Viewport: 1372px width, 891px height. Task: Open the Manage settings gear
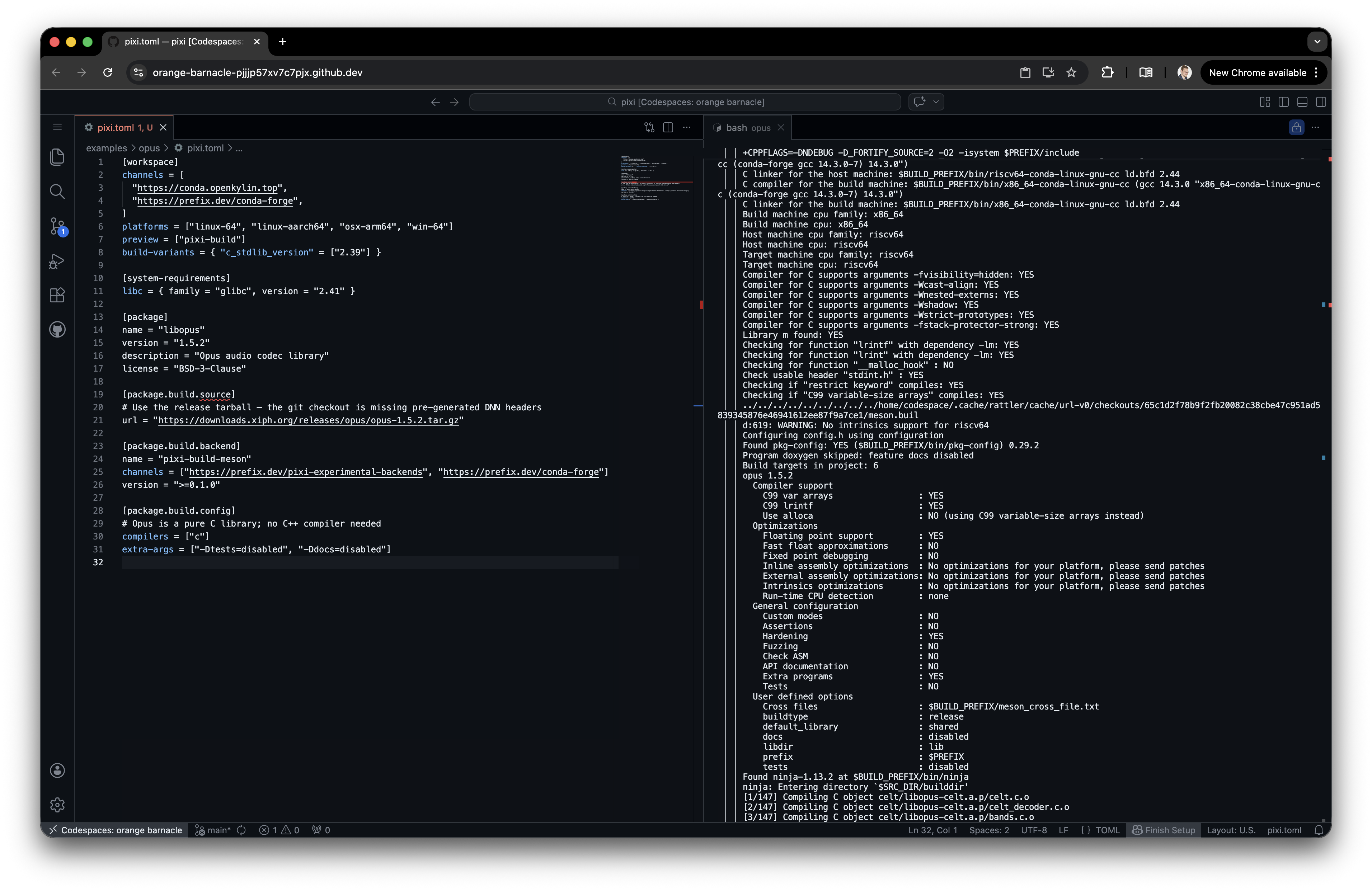click(57, 805)
